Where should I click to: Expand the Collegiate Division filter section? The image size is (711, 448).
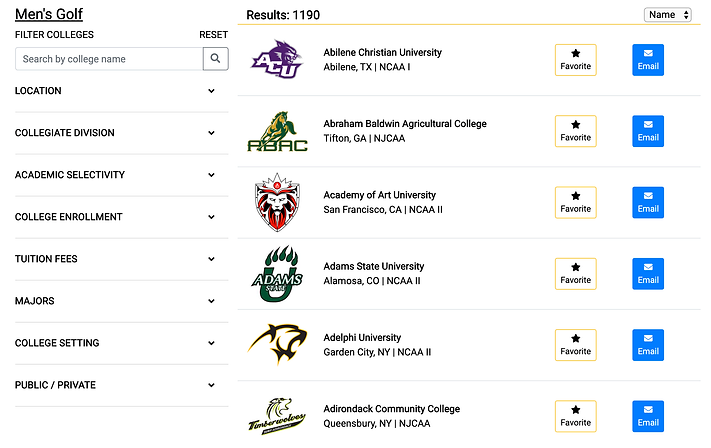tap(115, 133)
